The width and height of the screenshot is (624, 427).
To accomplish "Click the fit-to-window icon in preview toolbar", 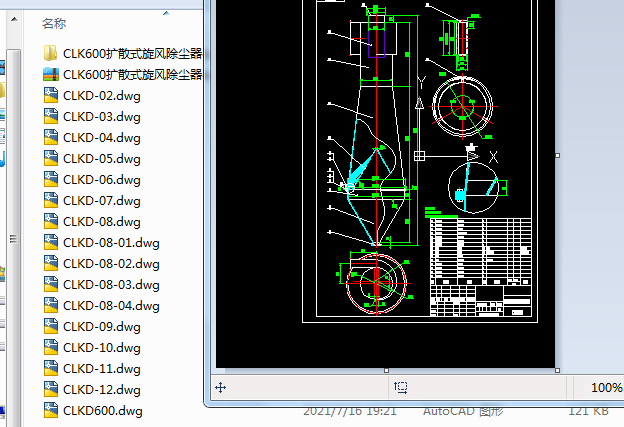I will click(400, 387).
